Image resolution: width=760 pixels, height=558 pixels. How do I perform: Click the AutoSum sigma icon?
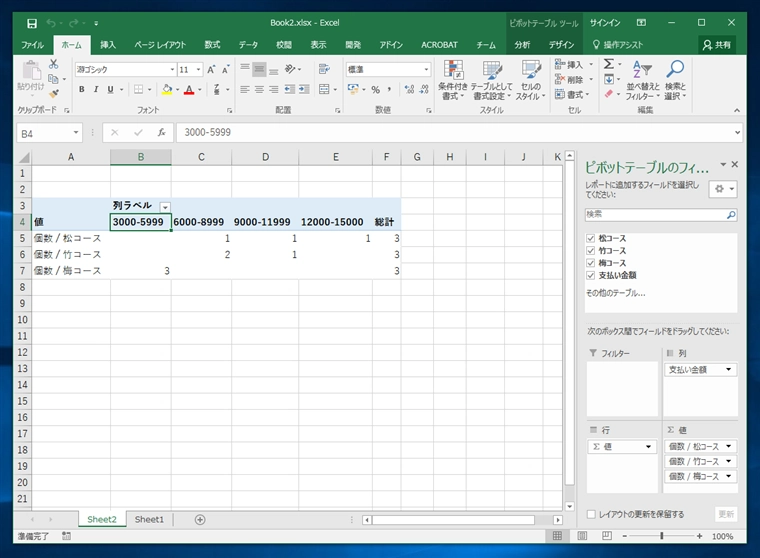tap(609, 64)
